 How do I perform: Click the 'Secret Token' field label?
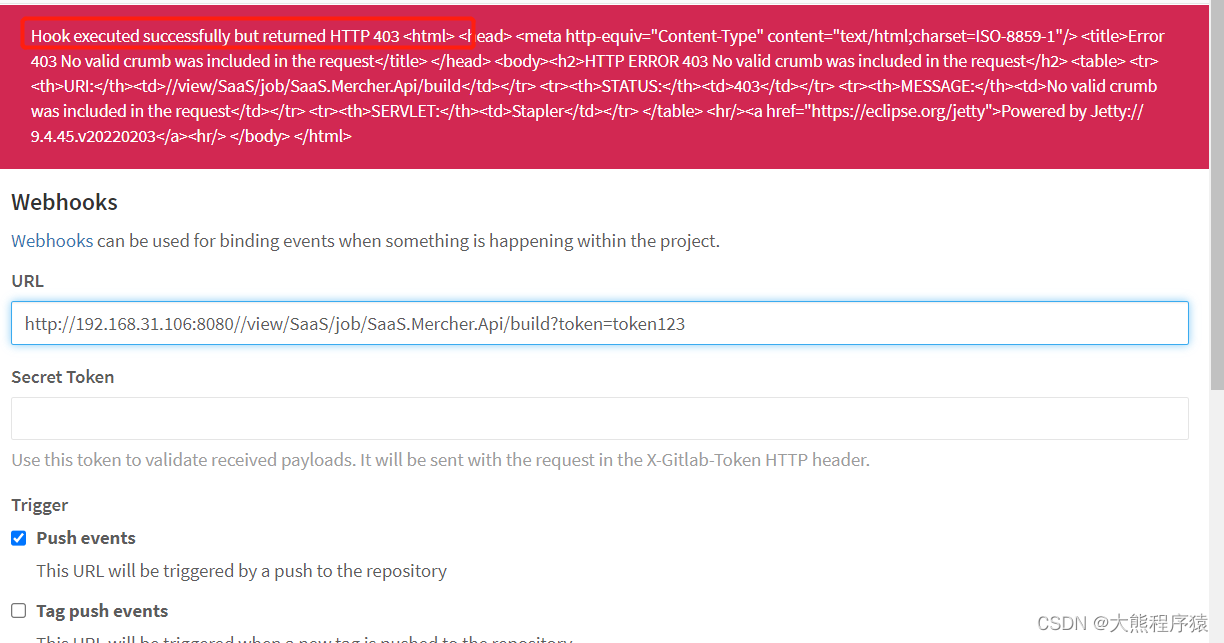[x=63, y=377]
